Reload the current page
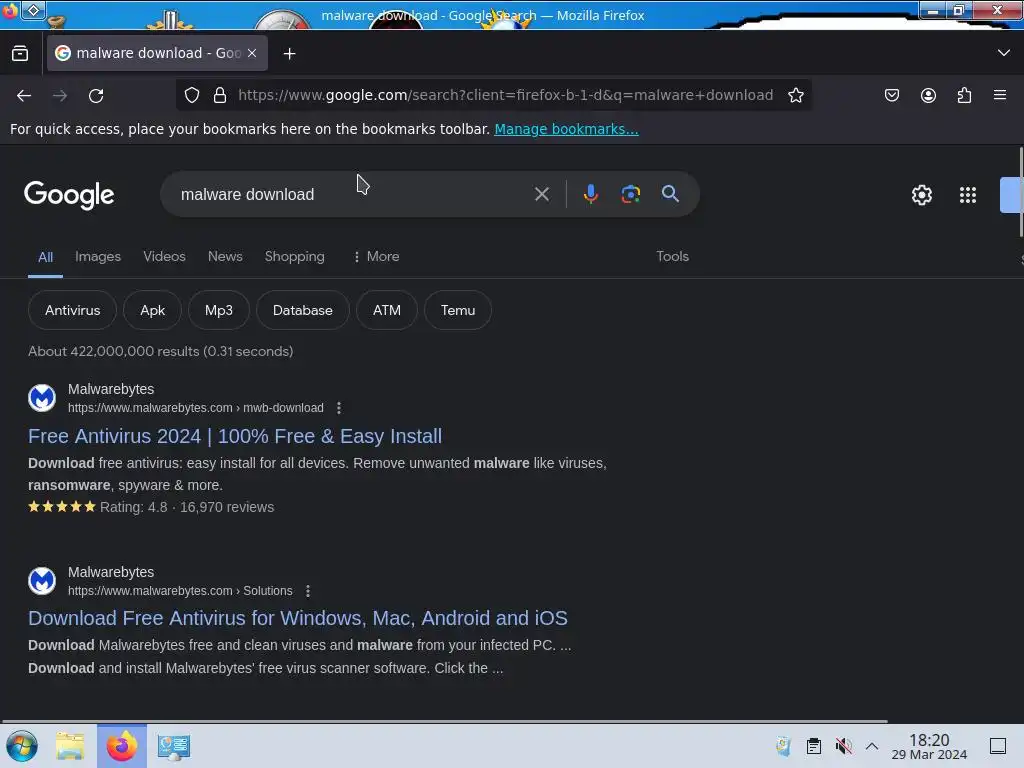The image size is (1024, 768). [96, 95]
